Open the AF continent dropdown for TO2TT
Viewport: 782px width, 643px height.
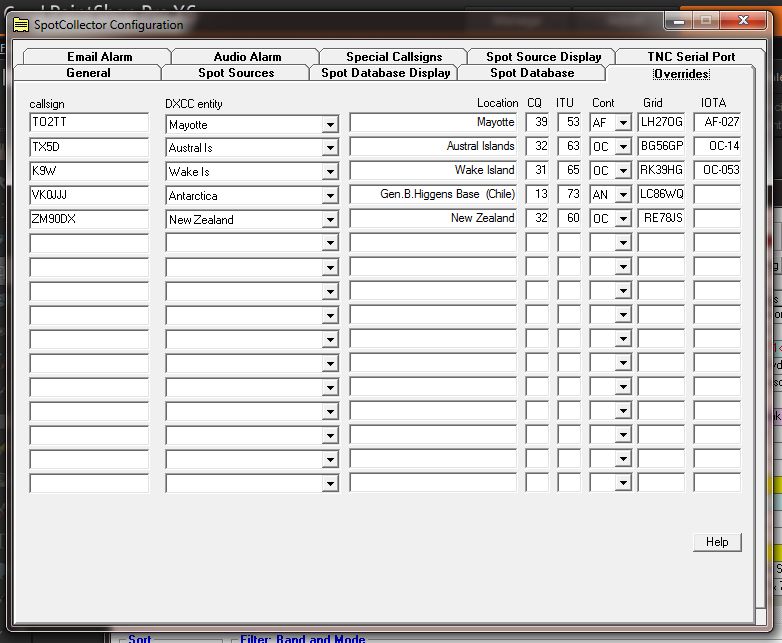coord(623,123)
